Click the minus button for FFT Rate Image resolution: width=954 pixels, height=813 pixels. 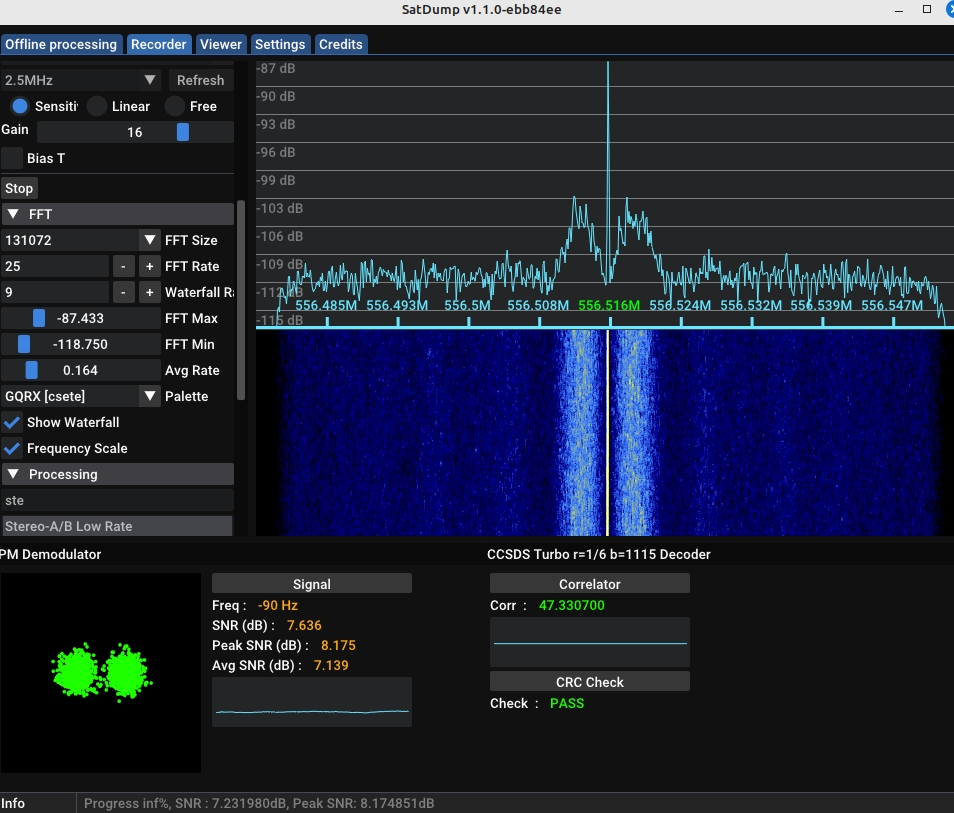pyautogui.click(x=123, y=266)
